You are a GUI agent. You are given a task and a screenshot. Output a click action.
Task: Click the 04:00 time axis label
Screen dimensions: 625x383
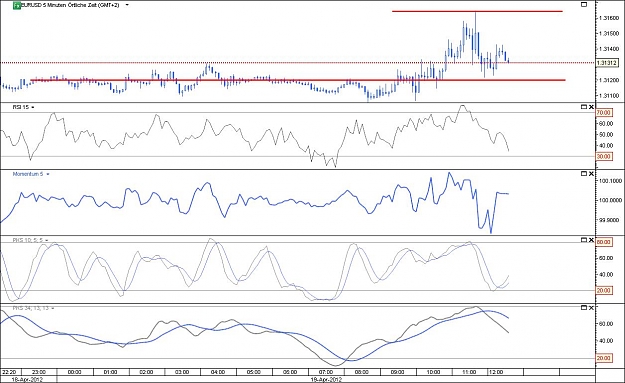click(218, 372)
